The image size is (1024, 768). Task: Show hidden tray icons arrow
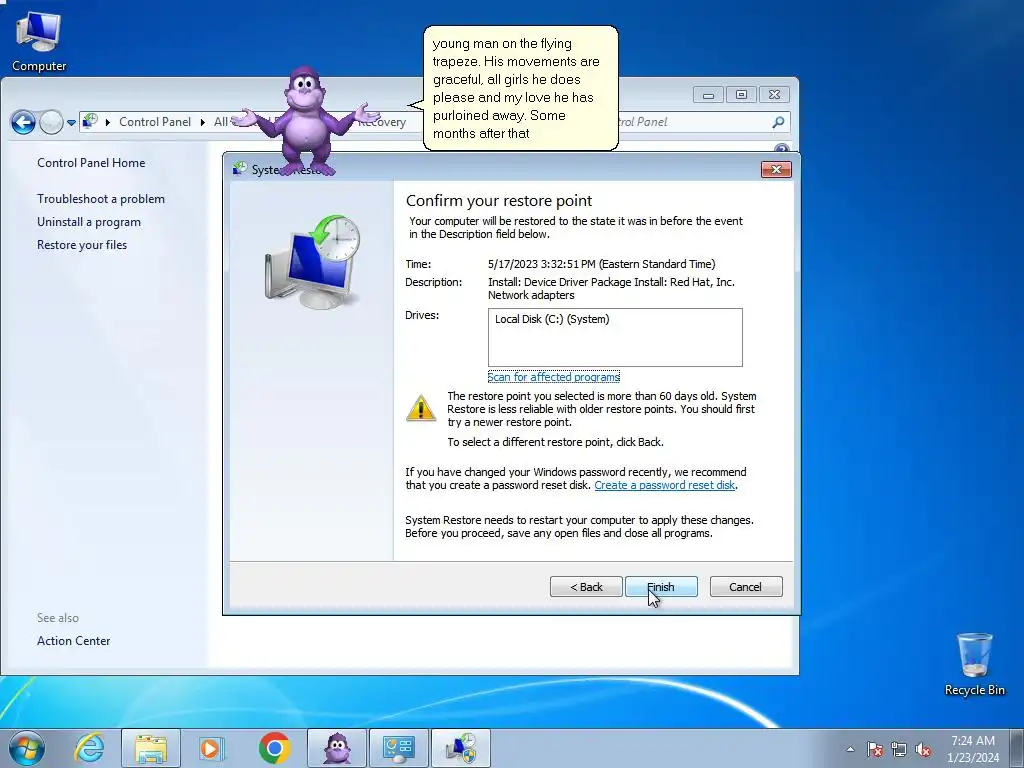point(850,749)
